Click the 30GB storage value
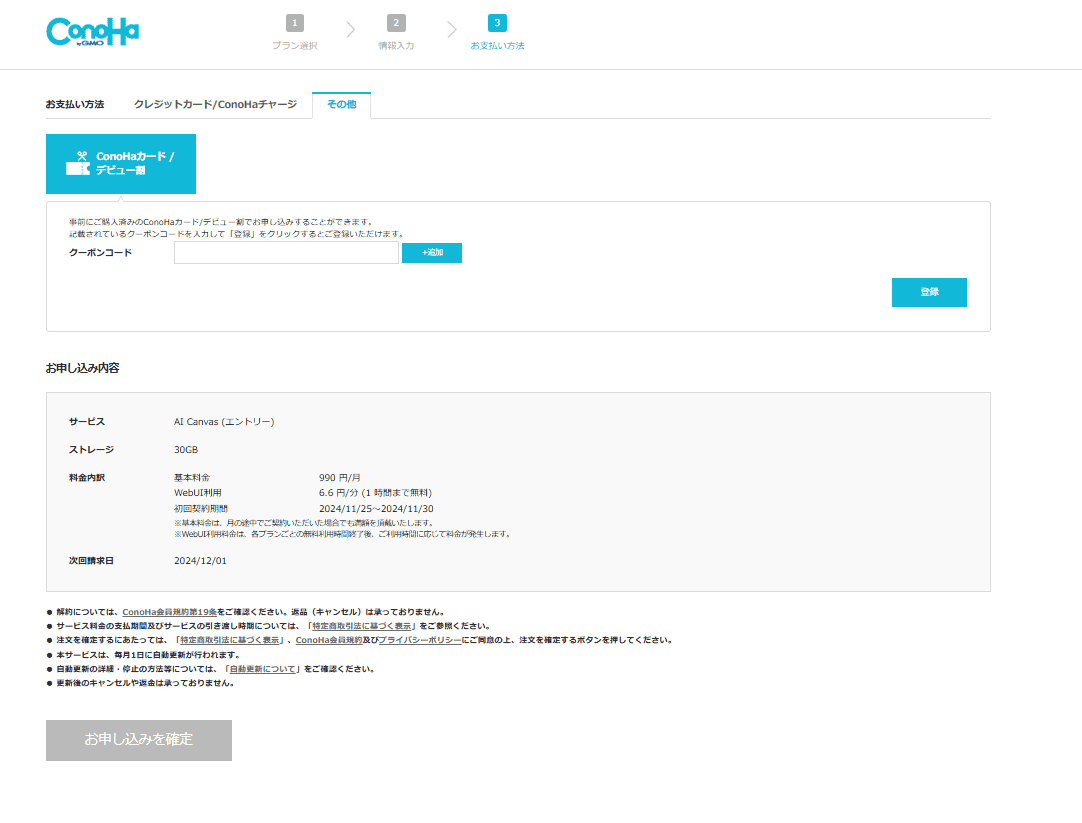 tap(186, 450)
